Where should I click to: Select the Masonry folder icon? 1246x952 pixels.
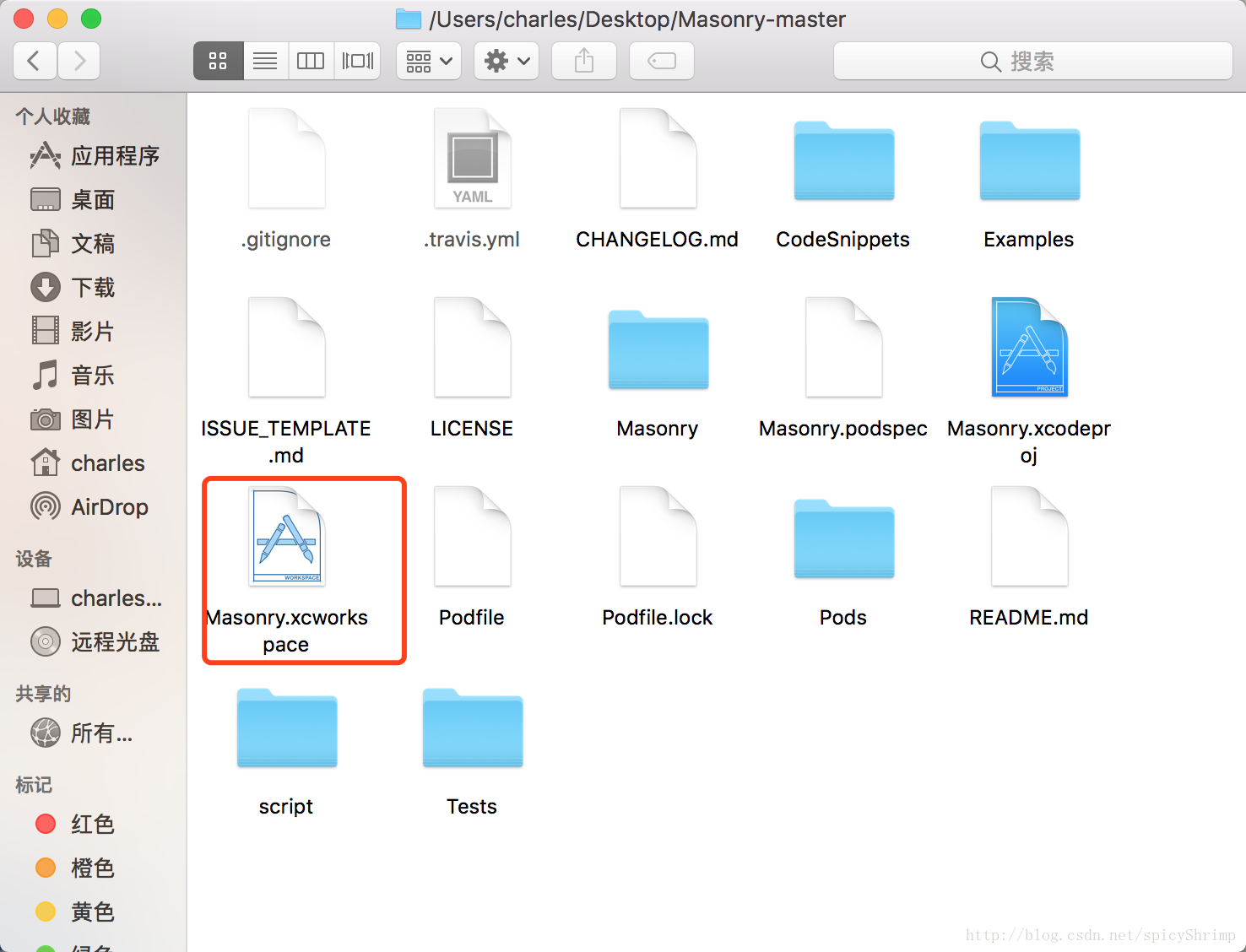[x=658, y=349]
